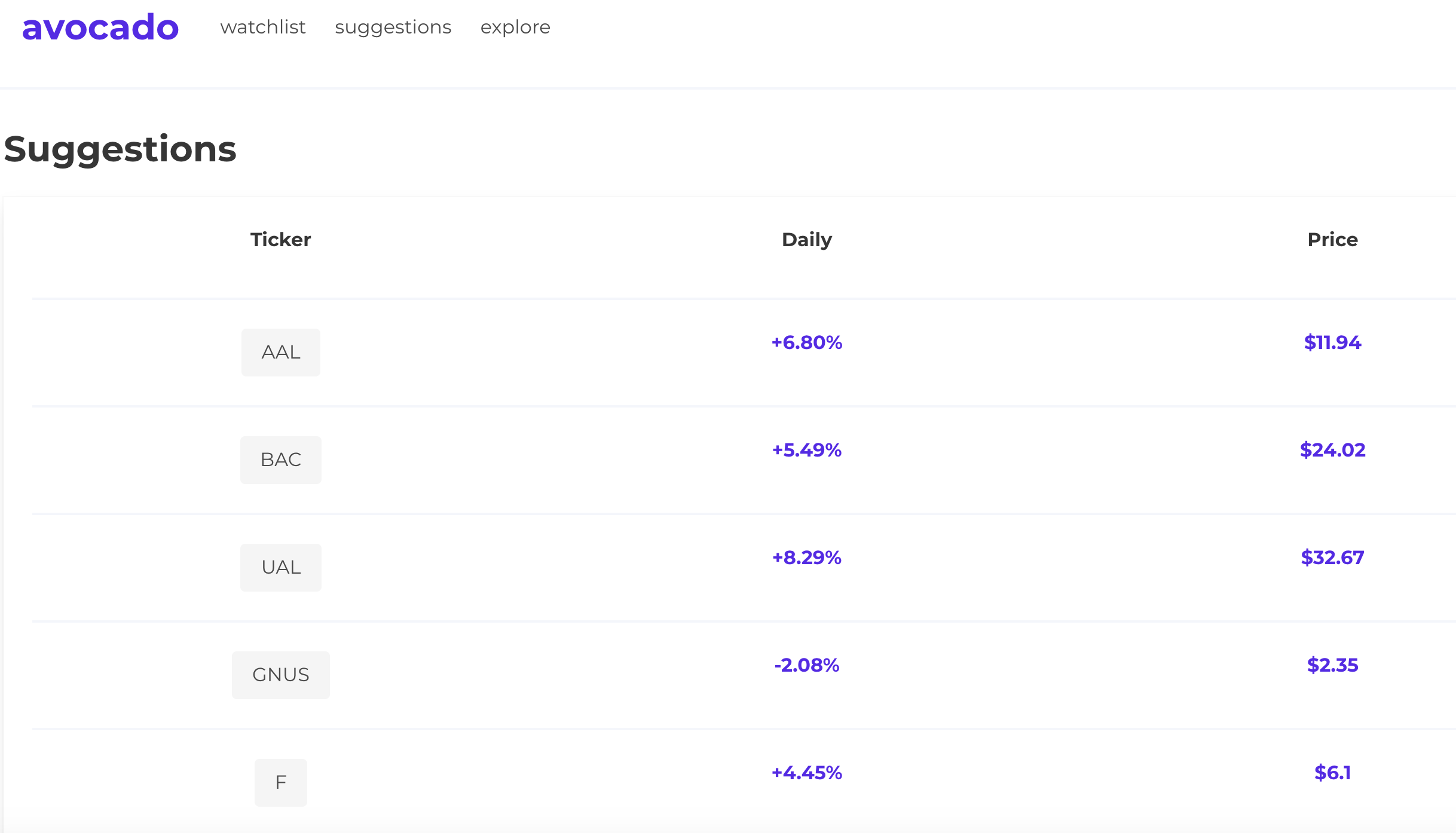This screenshot has width=1456, height=833.
Task: Click AAL's +6.80% daily change
Action: [807, 342]
